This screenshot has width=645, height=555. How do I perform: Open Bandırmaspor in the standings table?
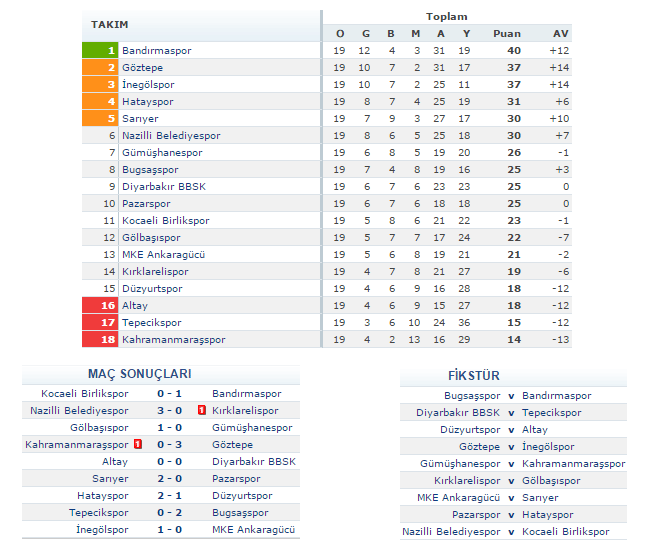point(157,50)
